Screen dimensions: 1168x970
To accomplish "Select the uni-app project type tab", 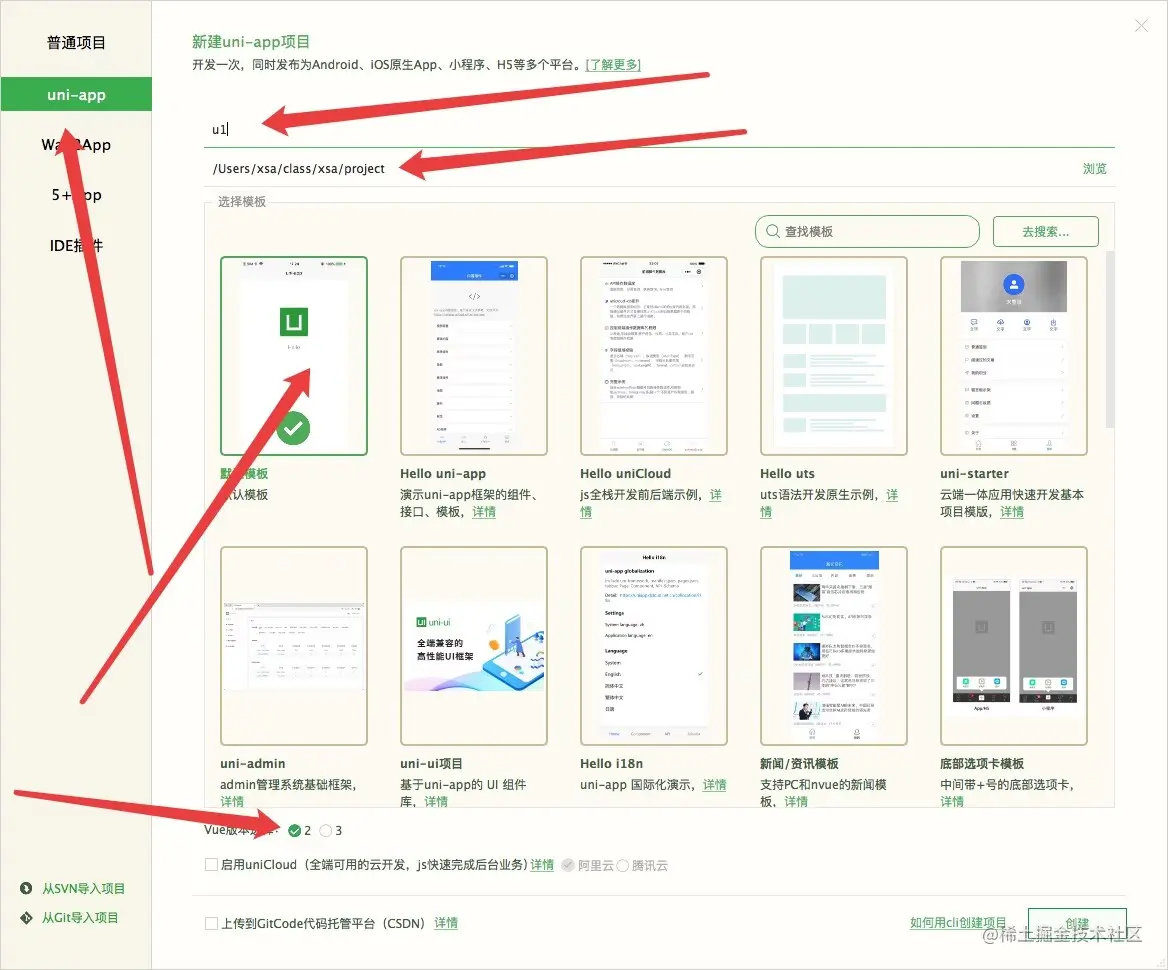I will click(x=76, y=95).
